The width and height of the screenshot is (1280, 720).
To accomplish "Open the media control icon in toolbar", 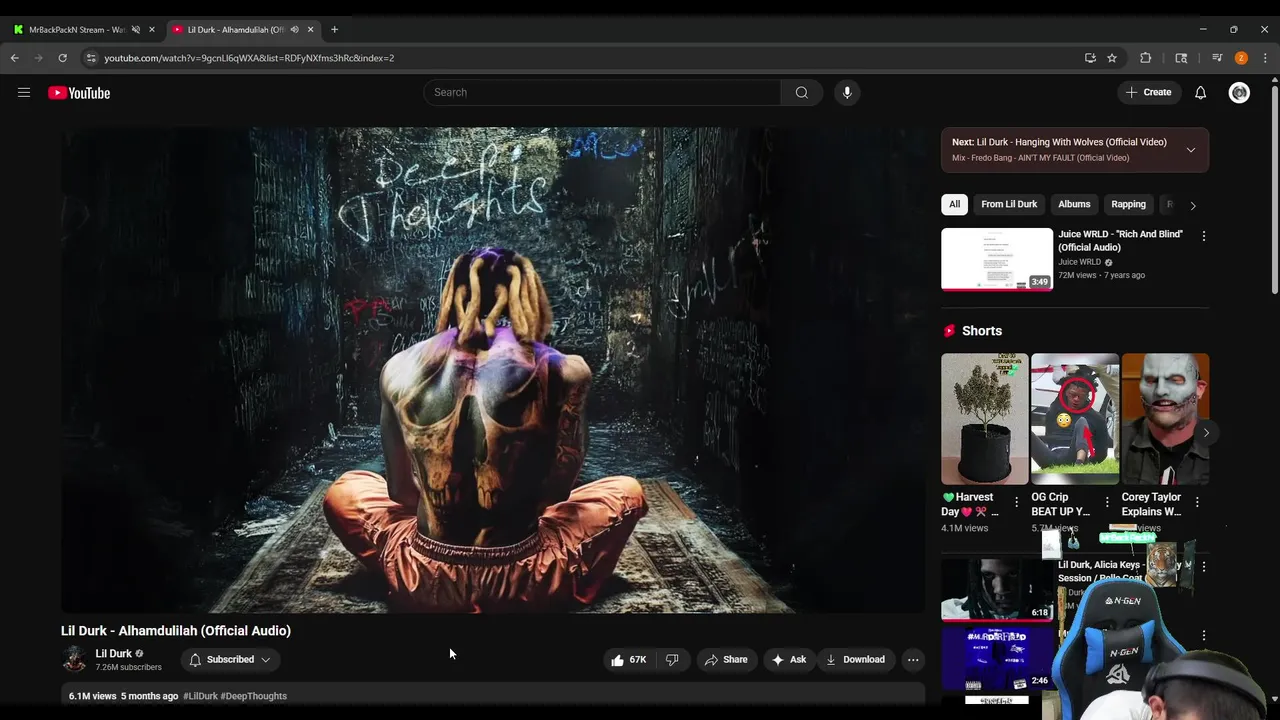I will click(x=1217, y=58).
